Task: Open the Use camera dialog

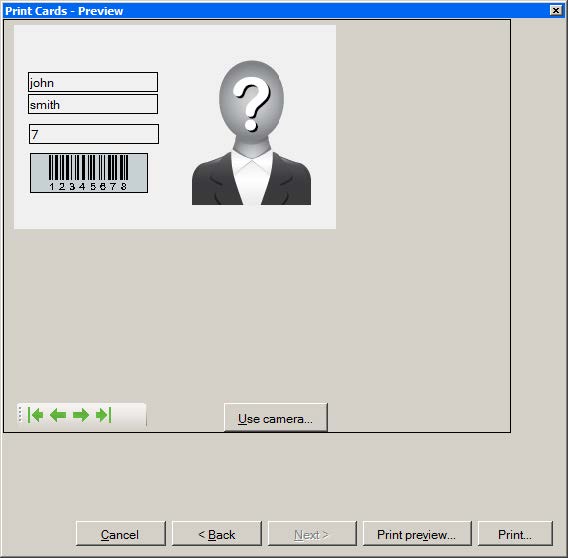Action: tap(276, 418)
